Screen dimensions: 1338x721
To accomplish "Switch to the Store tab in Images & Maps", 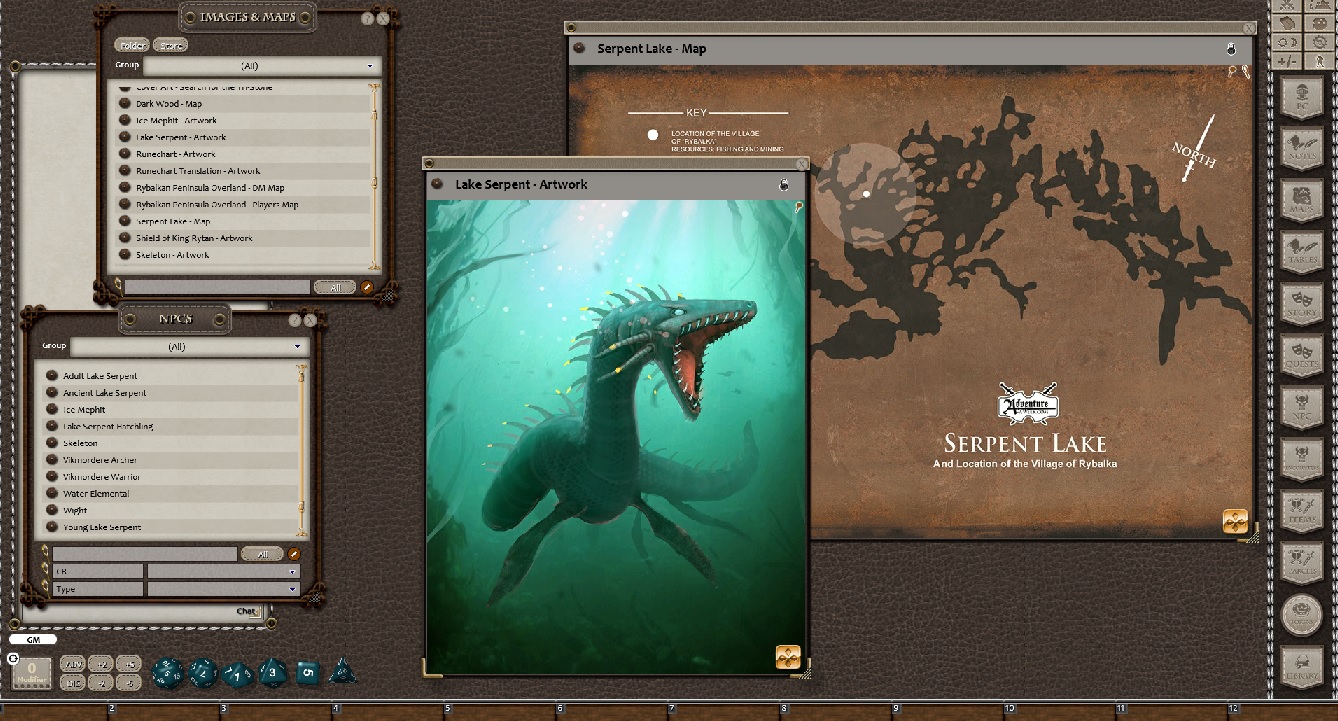I will (169, 46).
